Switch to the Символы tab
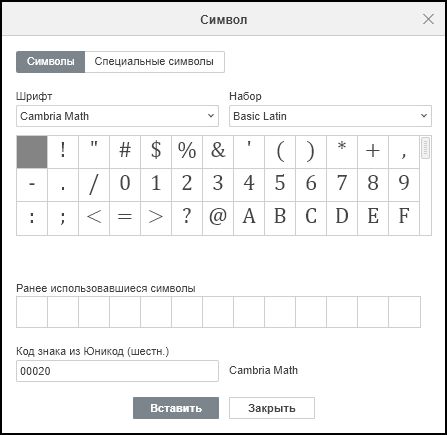The image size is (447, 435). coord(50,62)
